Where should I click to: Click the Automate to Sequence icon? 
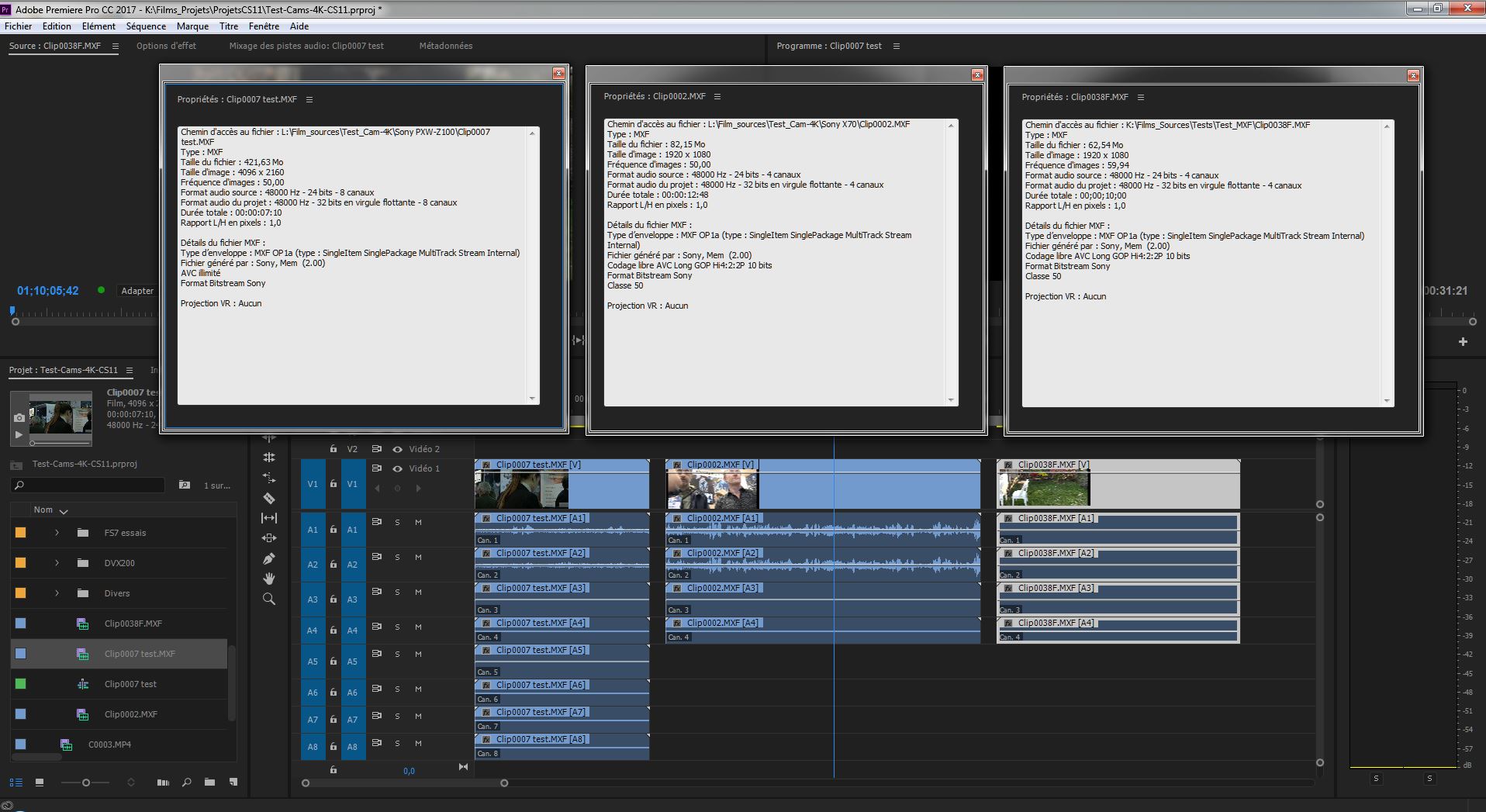(x=163, y=783)
